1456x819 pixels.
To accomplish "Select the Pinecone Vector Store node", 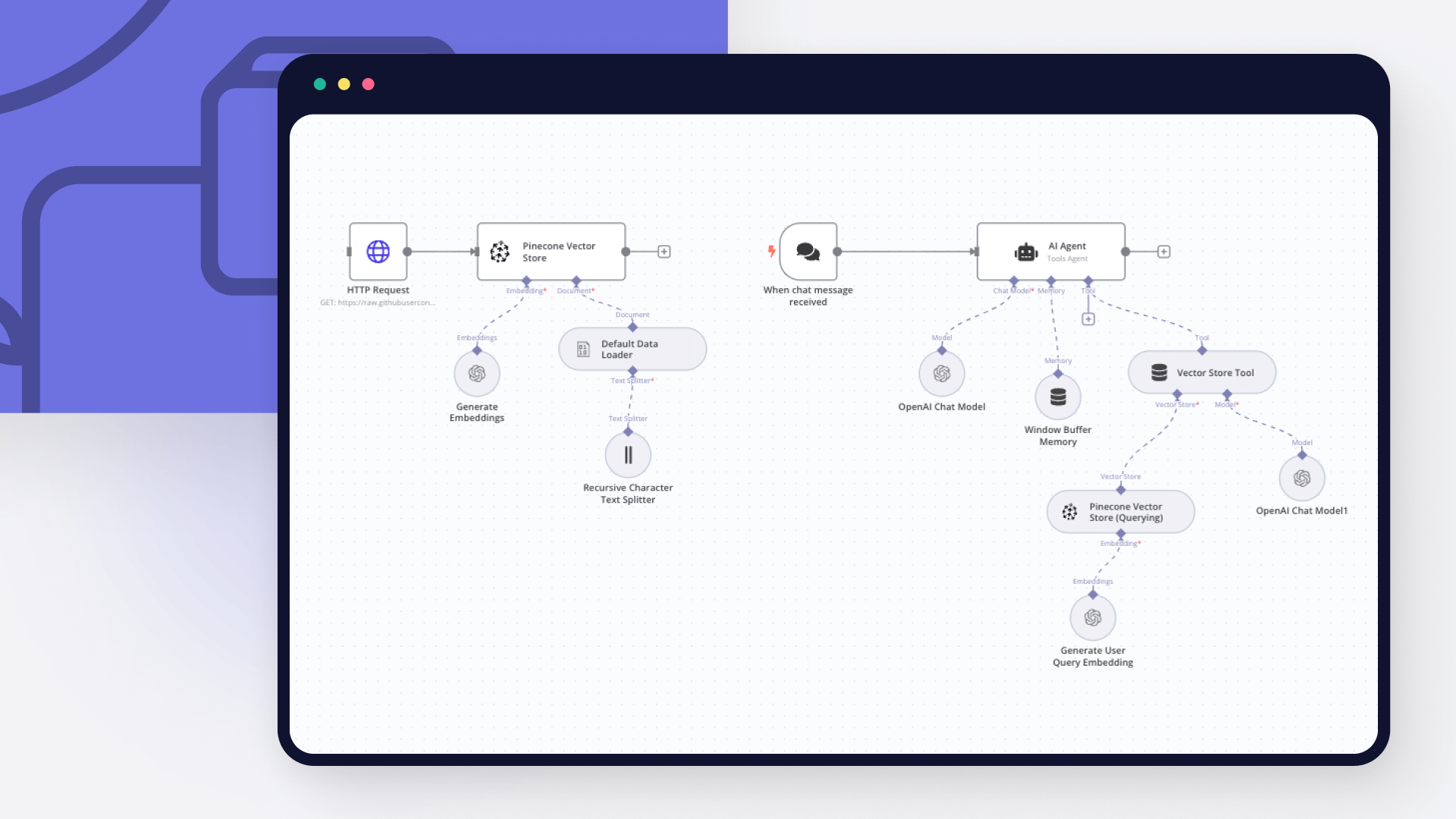I will pyautogui.click(x=551, y=251).
